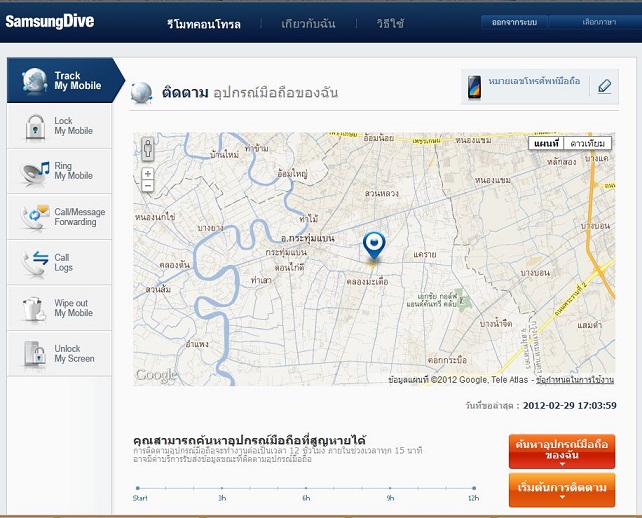642x518 pixels.
Task: Open Unlock My Screen icon
Action: [34, 354]
